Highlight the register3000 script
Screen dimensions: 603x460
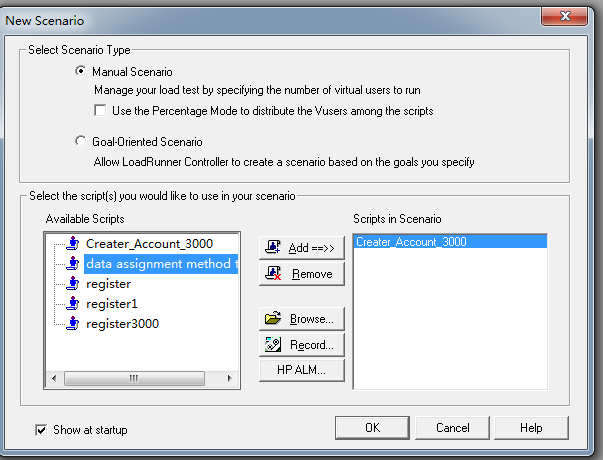coord(122,324)
